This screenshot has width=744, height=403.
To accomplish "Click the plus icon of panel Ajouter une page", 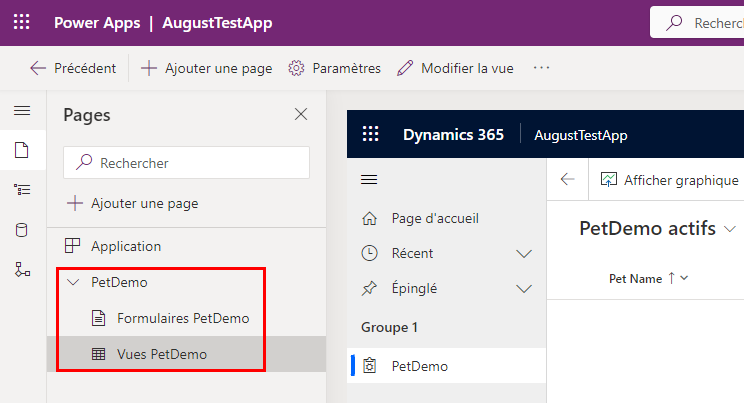I will 74,204.
